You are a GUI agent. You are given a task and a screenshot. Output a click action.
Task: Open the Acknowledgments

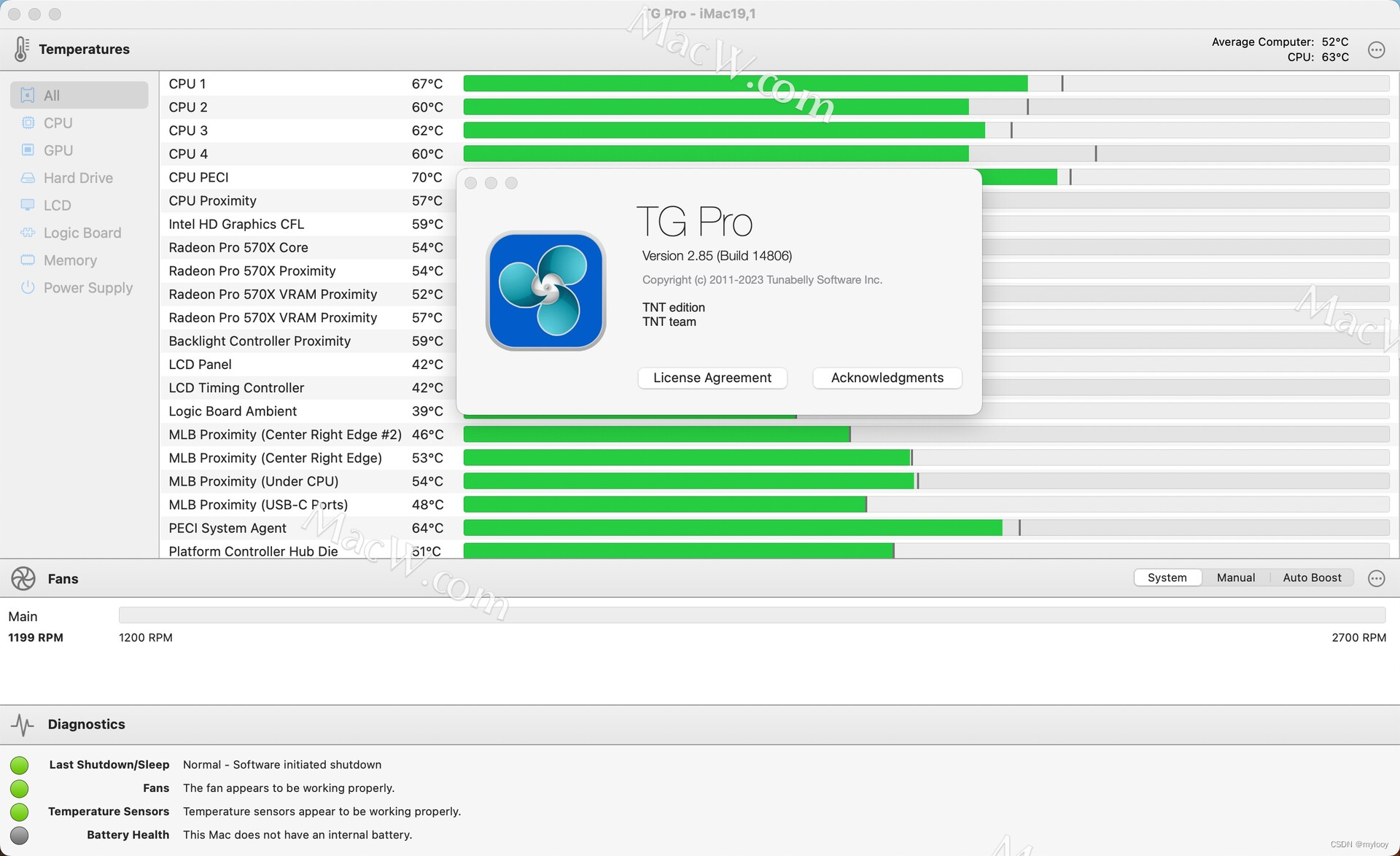tap(887, 378)
